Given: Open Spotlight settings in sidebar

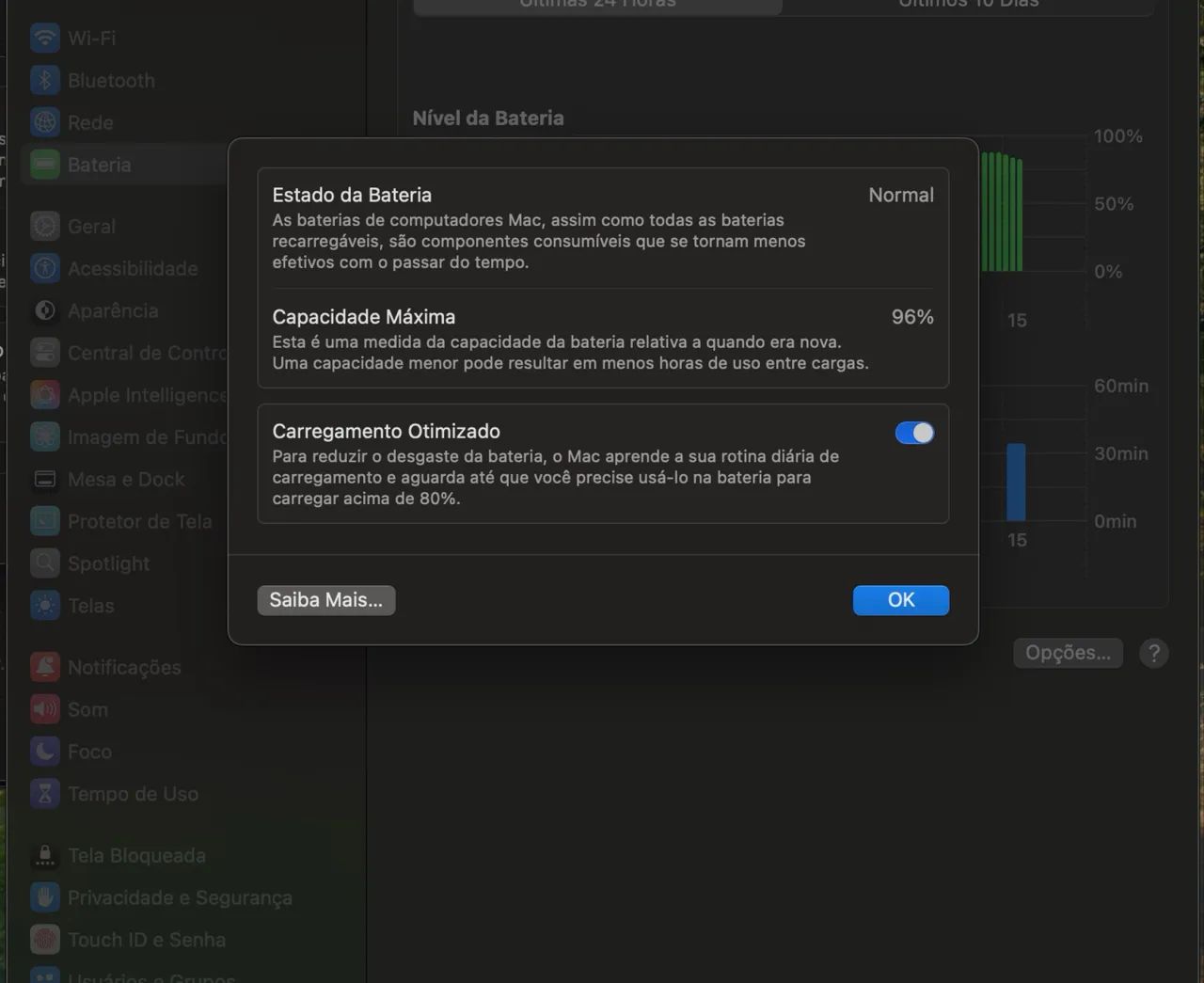Looking at the screenshot, I should 108,563.
